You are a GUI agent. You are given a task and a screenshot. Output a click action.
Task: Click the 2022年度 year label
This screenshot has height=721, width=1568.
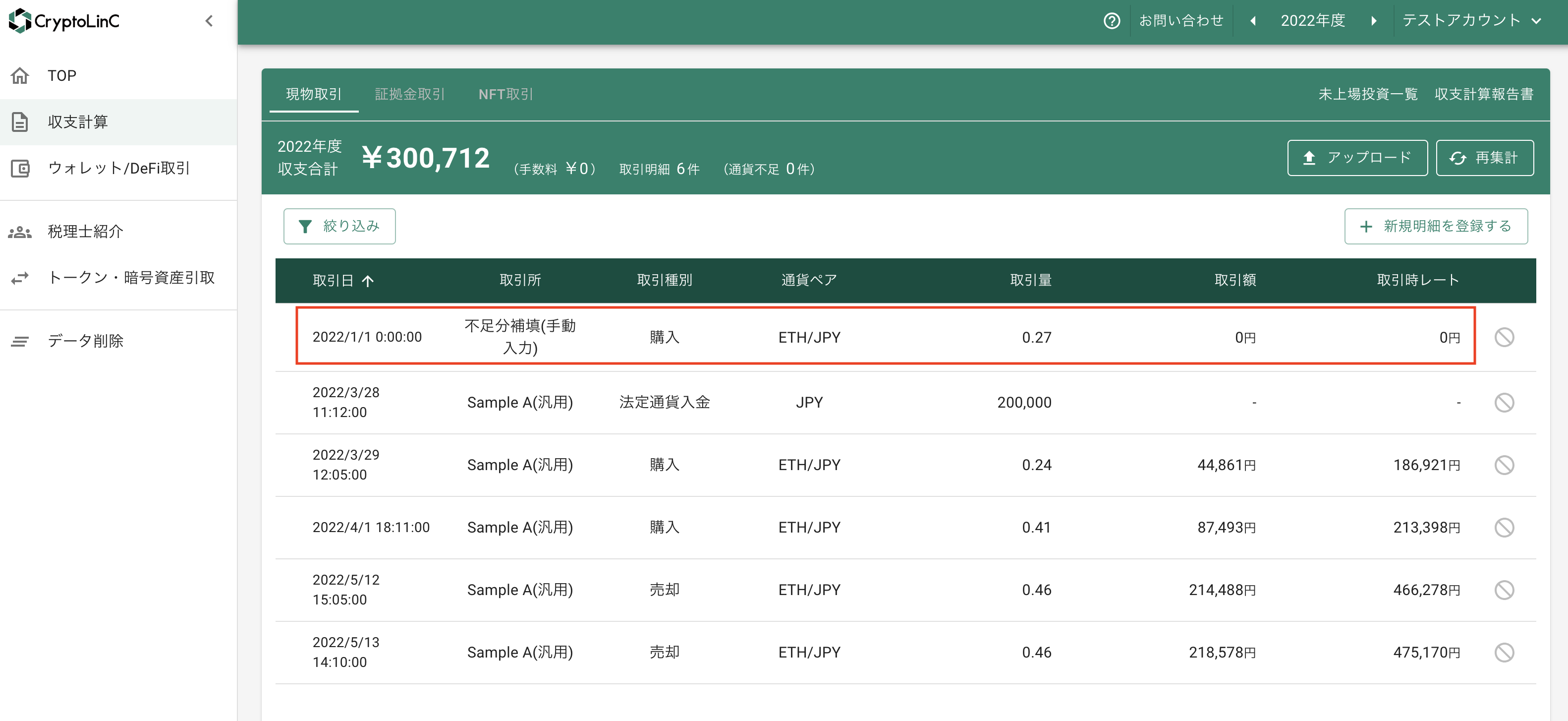[x=1312, y=21]
